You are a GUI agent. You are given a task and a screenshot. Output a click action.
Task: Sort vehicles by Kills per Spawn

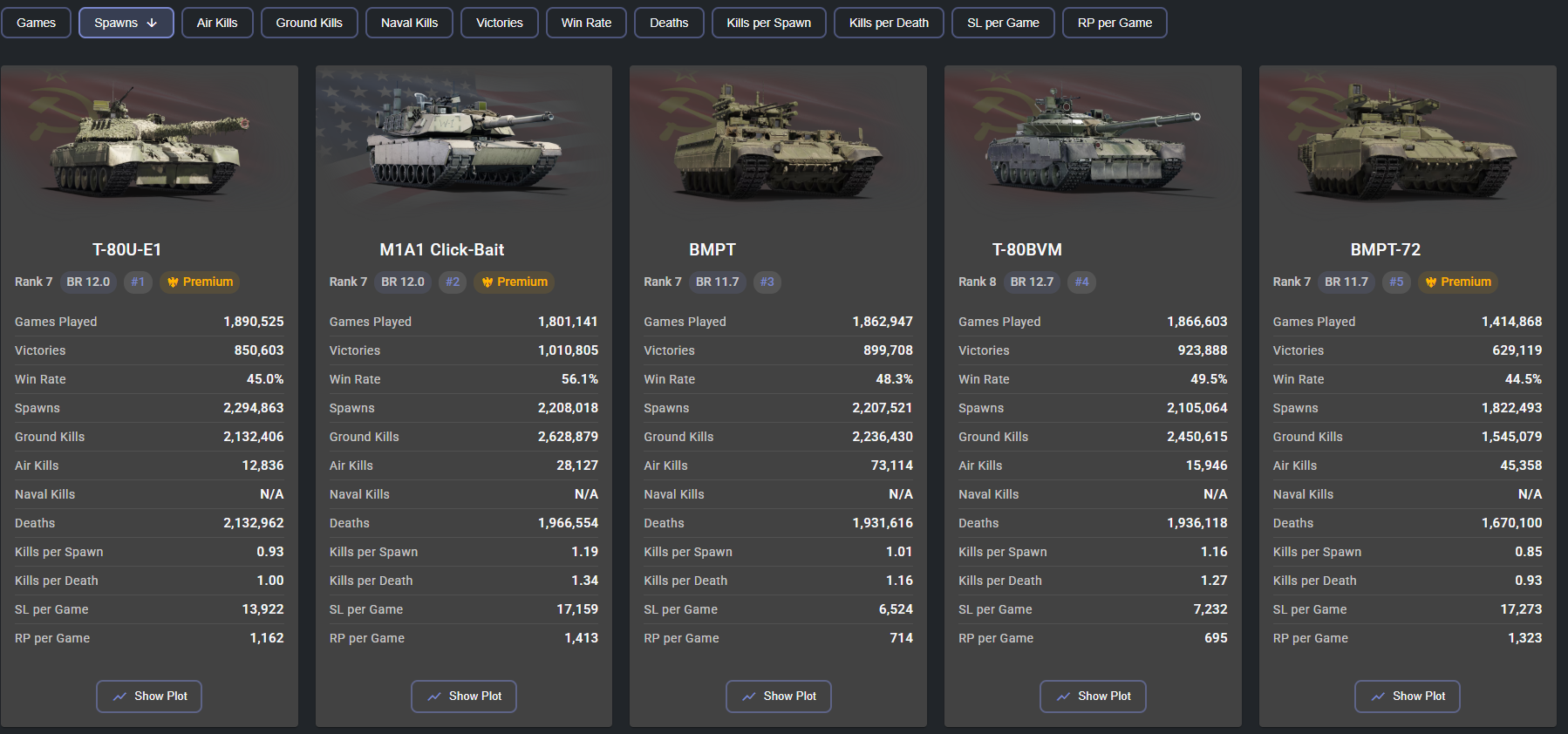click(x=769, y=23)
